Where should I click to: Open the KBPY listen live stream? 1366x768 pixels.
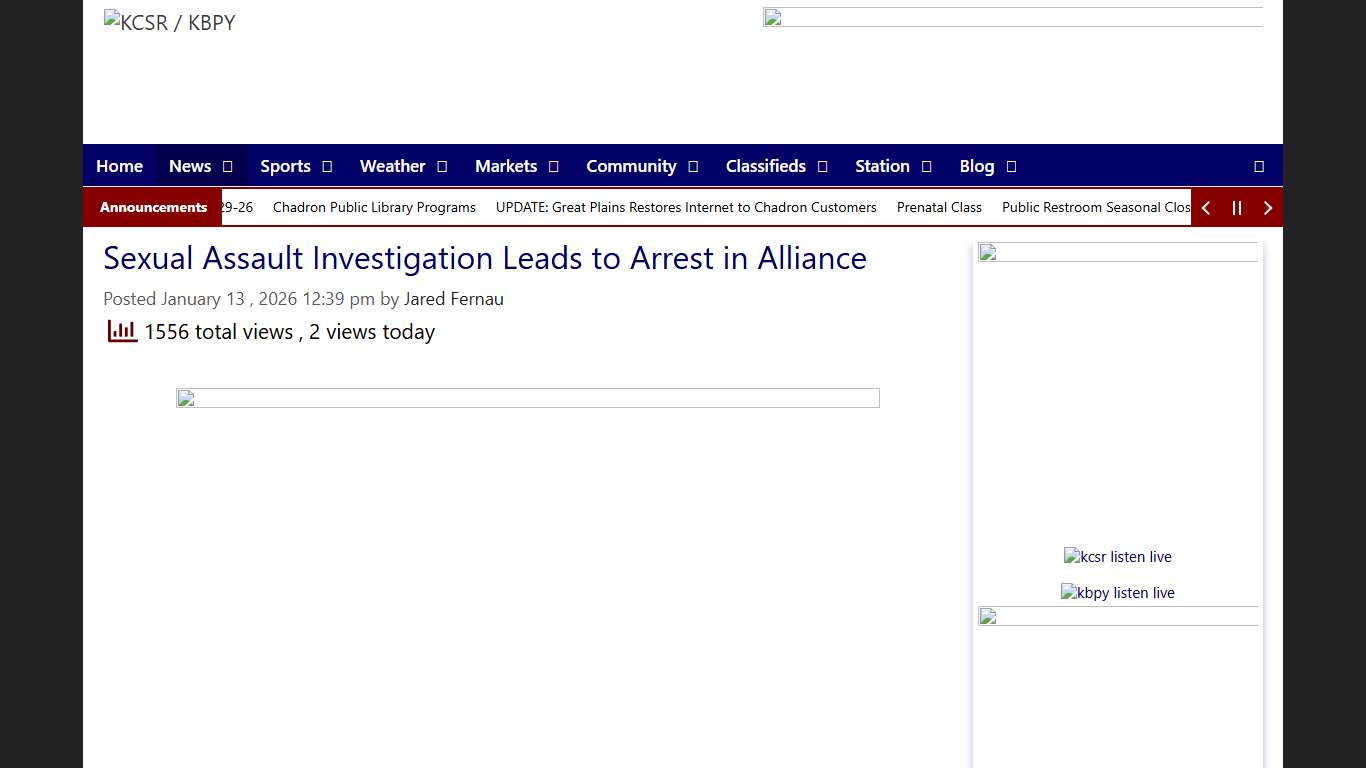point(1117,592)
